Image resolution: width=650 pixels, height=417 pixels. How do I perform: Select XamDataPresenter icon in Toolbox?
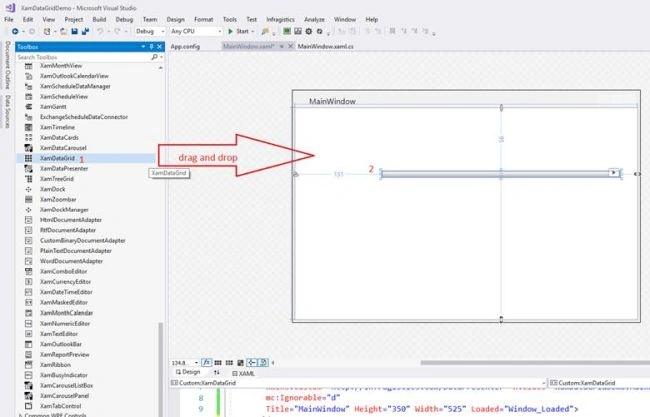28,168
